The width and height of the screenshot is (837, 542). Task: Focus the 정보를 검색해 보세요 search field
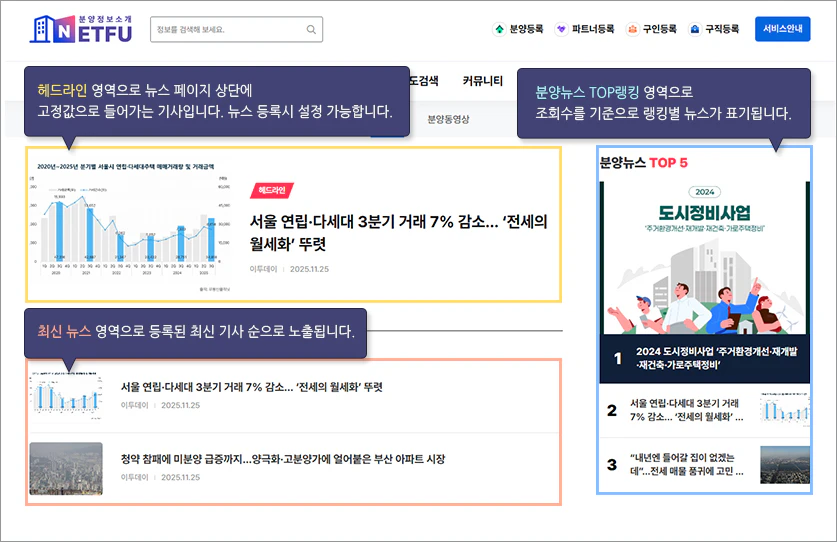[236, 29]
